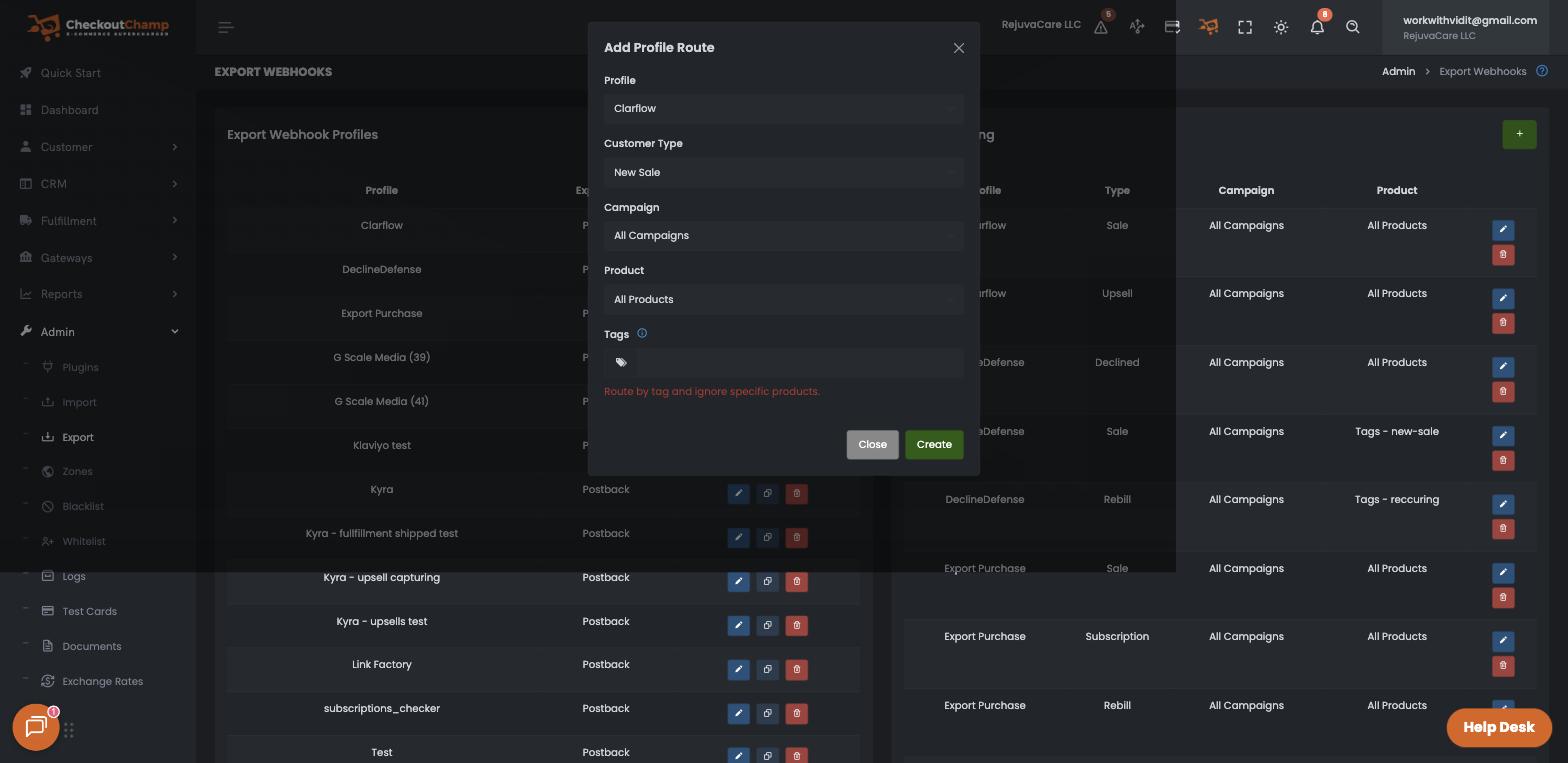Edit the subscriptions_checker profile

coord(738,713)
